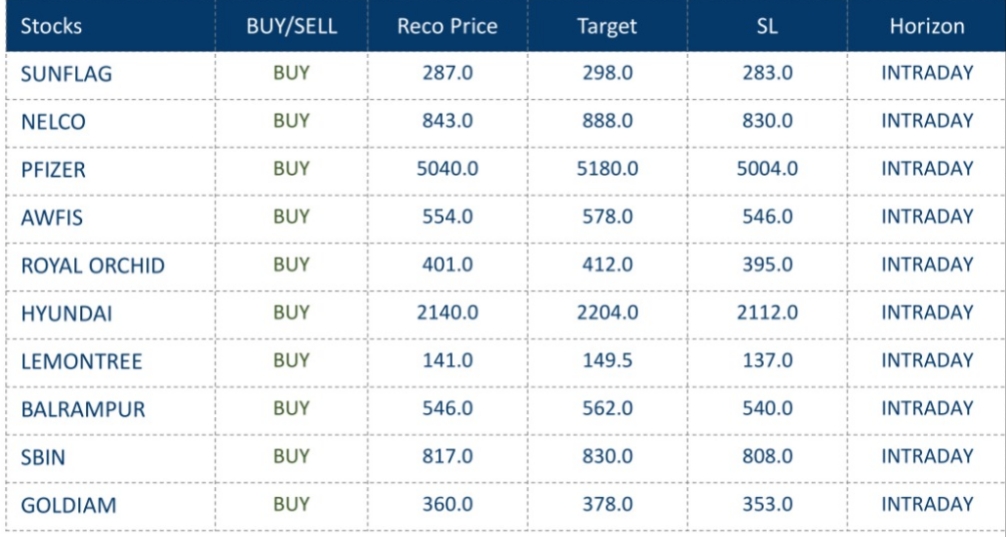1006x537 pixels.
Task: Click the Horizon column header
Action: [x=927, y=26]
